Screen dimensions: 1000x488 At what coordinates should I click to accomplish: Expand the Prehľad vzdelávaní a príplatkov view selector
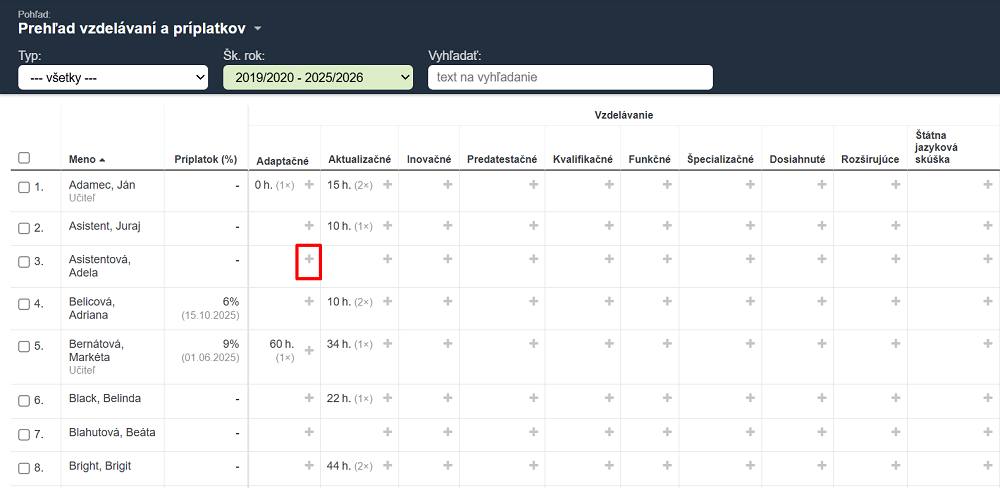coord(257,28)
